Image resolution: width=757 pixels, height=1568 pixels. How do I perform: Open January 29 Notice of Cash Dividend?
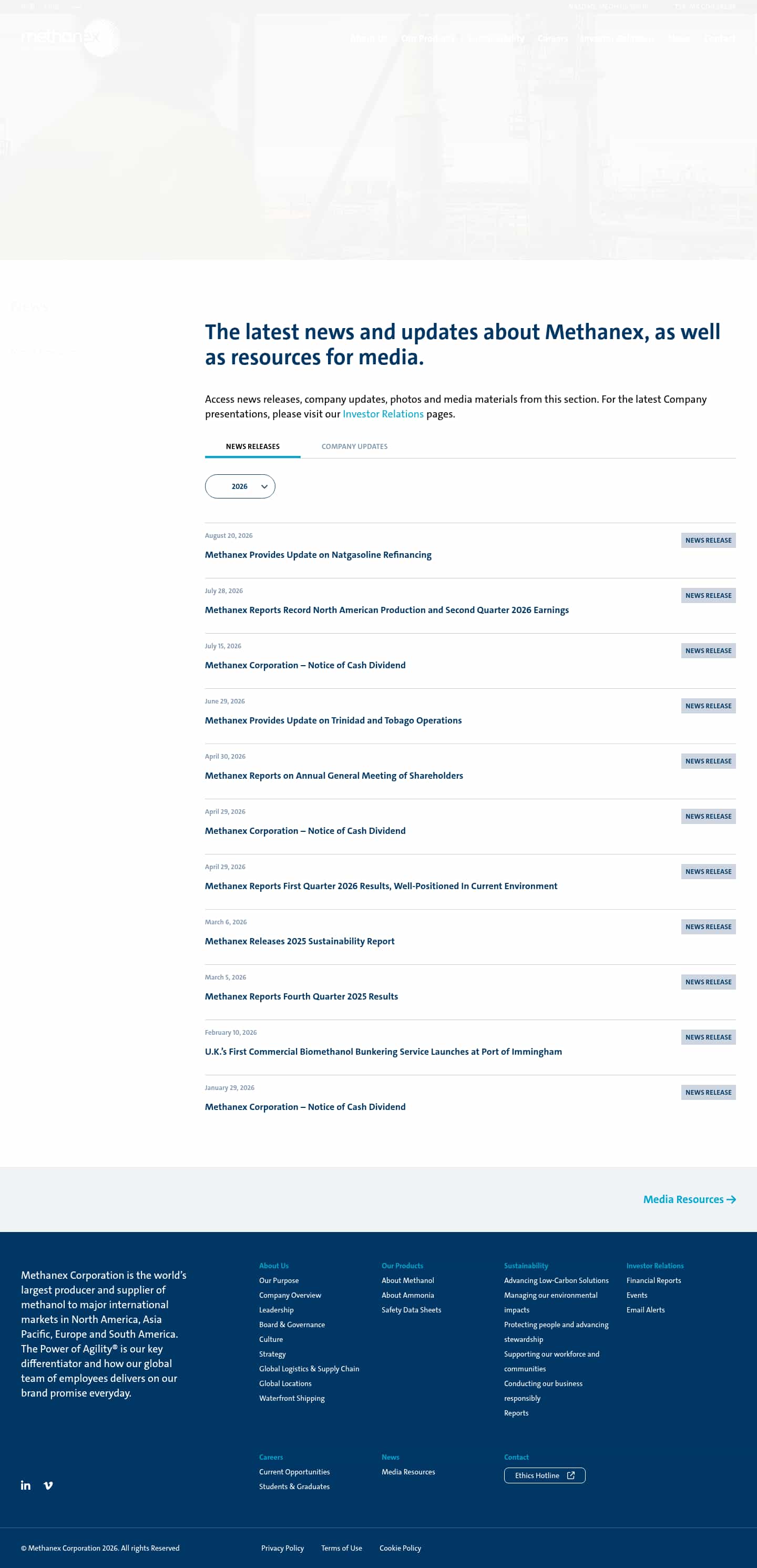(305, 1107)
